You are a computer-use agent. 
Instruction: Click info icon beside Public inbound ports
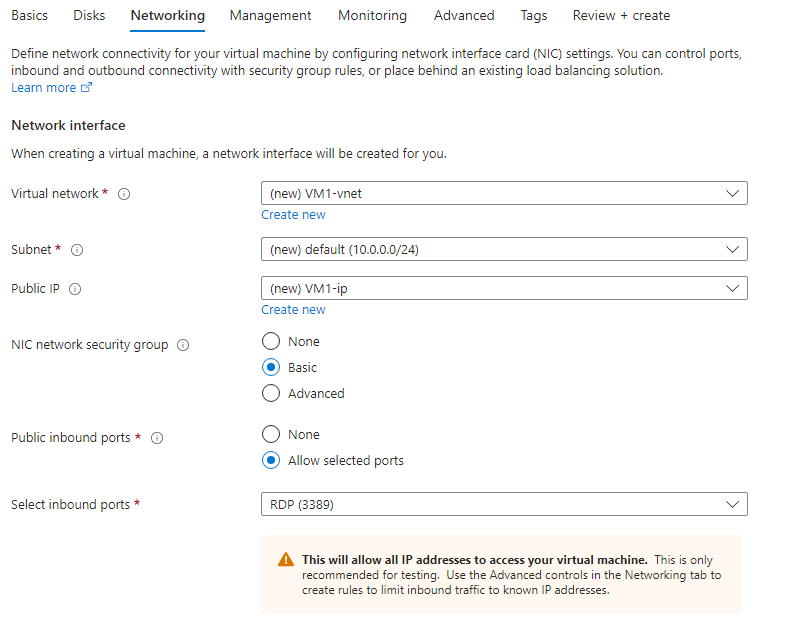[157, 438]
